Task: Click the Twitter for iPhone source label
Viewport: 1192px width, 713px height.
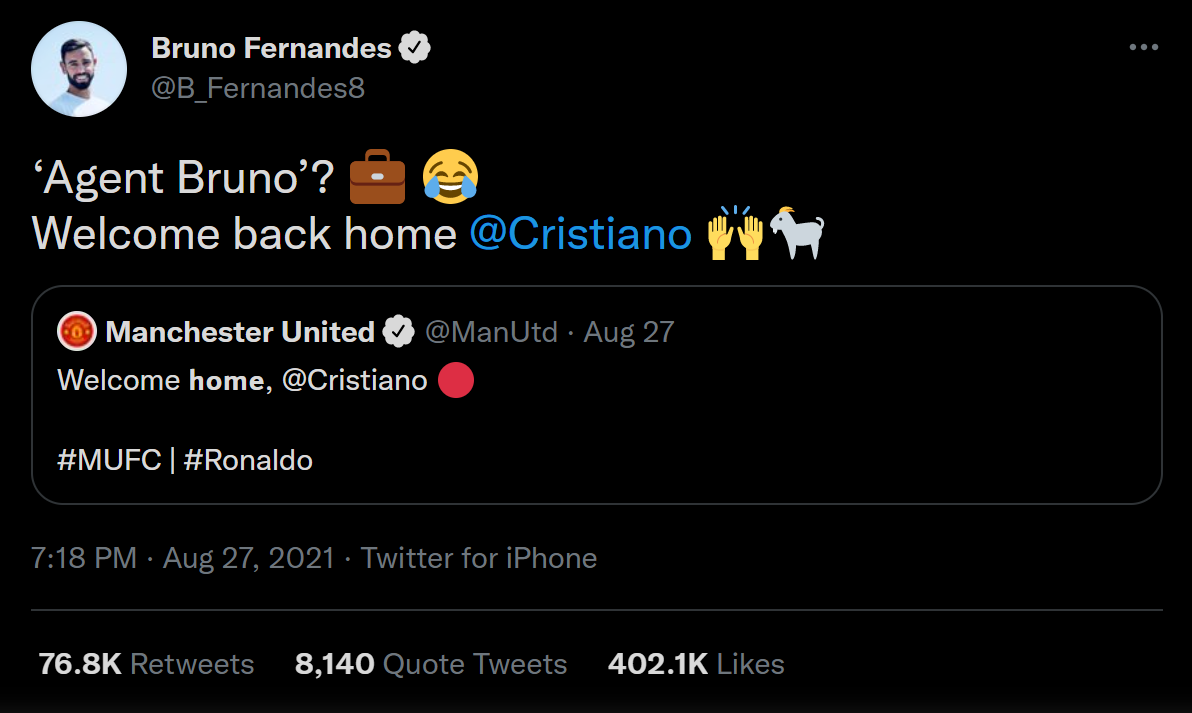Action: coord(479,558)
